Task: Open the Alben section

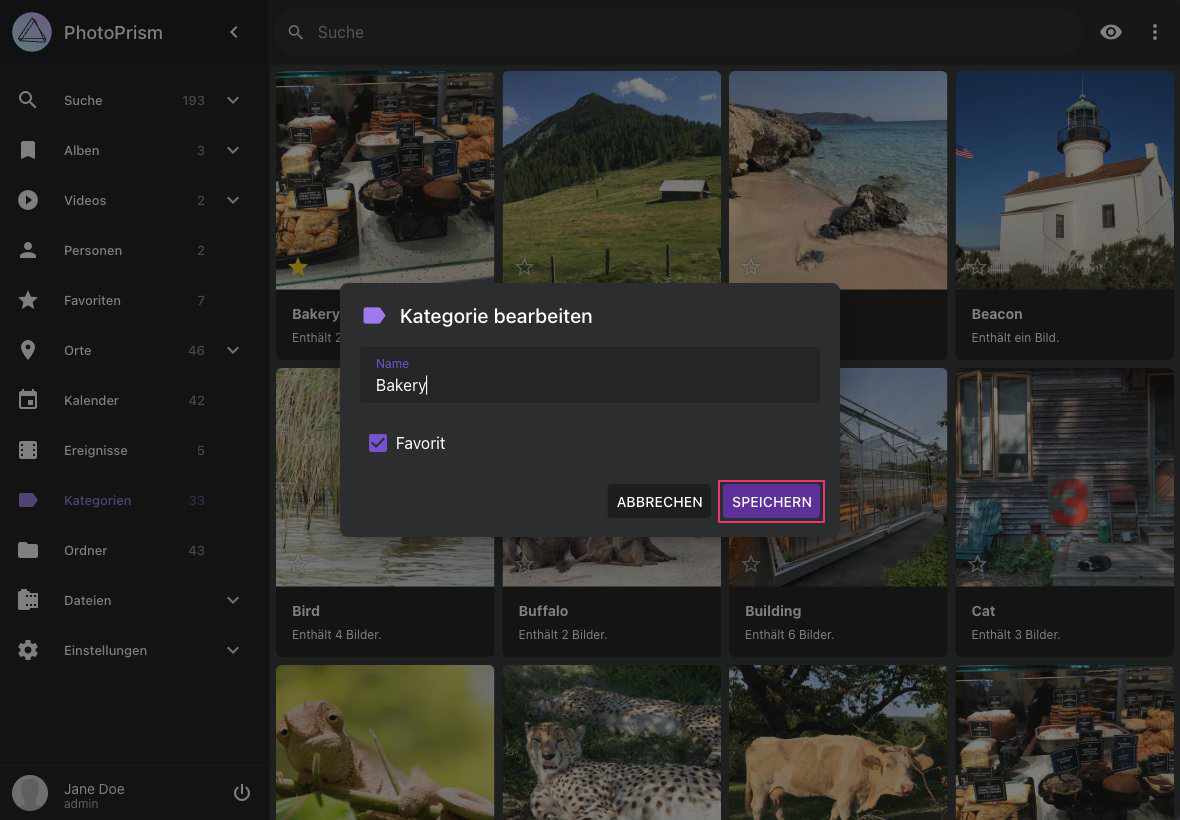Action: pos(81,150)
